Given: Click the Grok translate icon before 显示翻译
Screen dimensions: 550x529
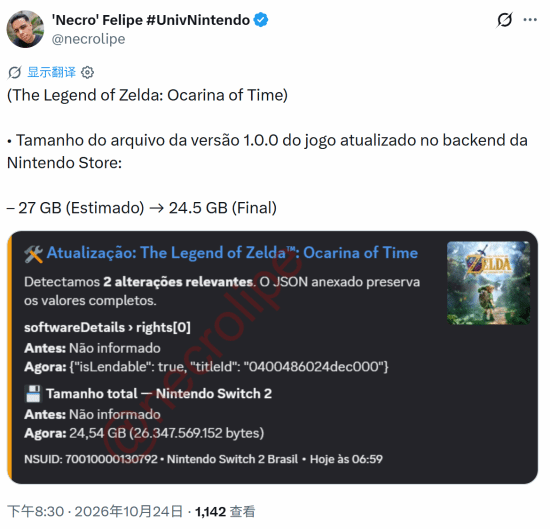Looking at the screenshot, I should [15, 73].
